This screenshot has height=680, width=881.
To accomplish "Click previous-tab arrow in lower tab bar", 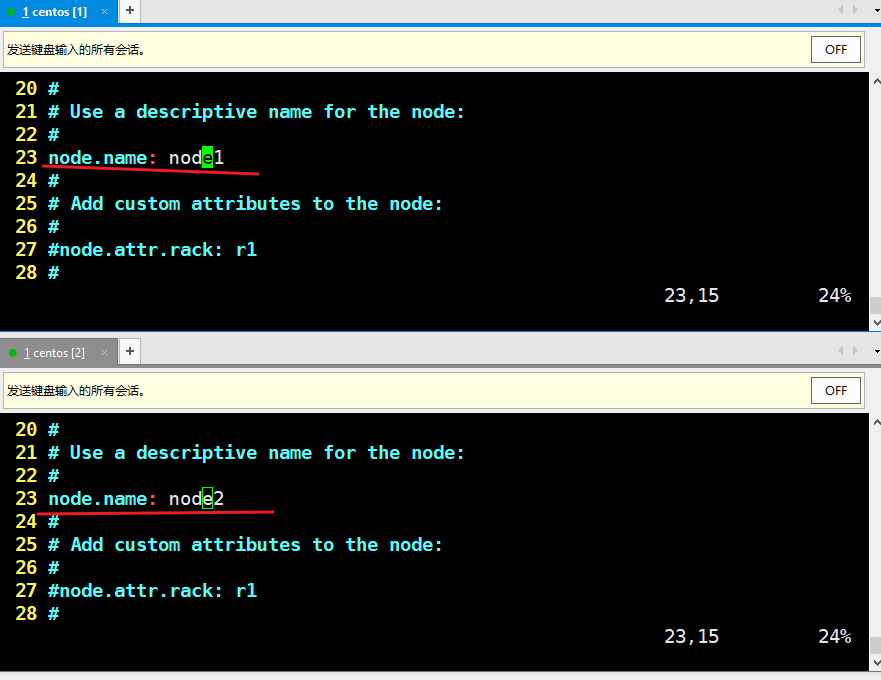I will [x=841, y=351].
